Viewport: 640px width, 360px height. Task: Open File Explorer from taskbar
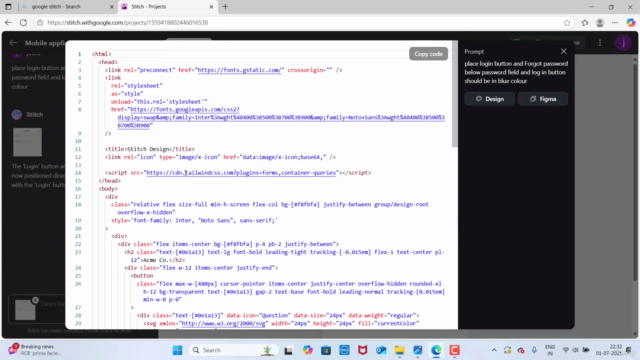399,350
